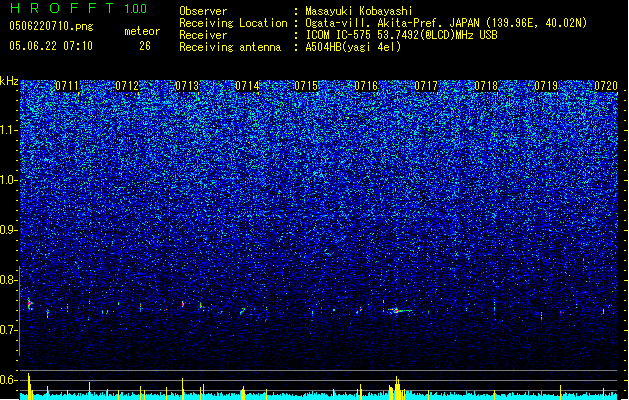This screenshot has width=629, height=400.
Task: Click the 'Receiving antenna' field label
Action: 230,47
